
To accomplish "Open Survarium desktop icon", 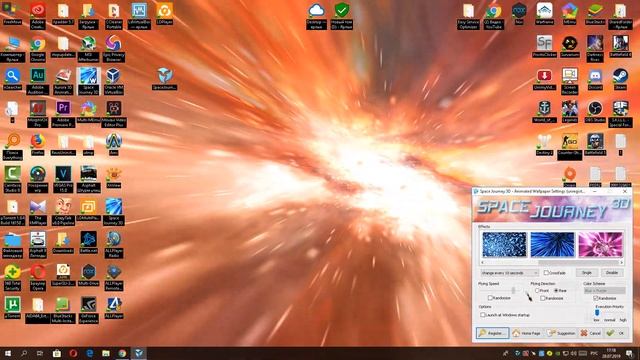I will pos(570,46).
